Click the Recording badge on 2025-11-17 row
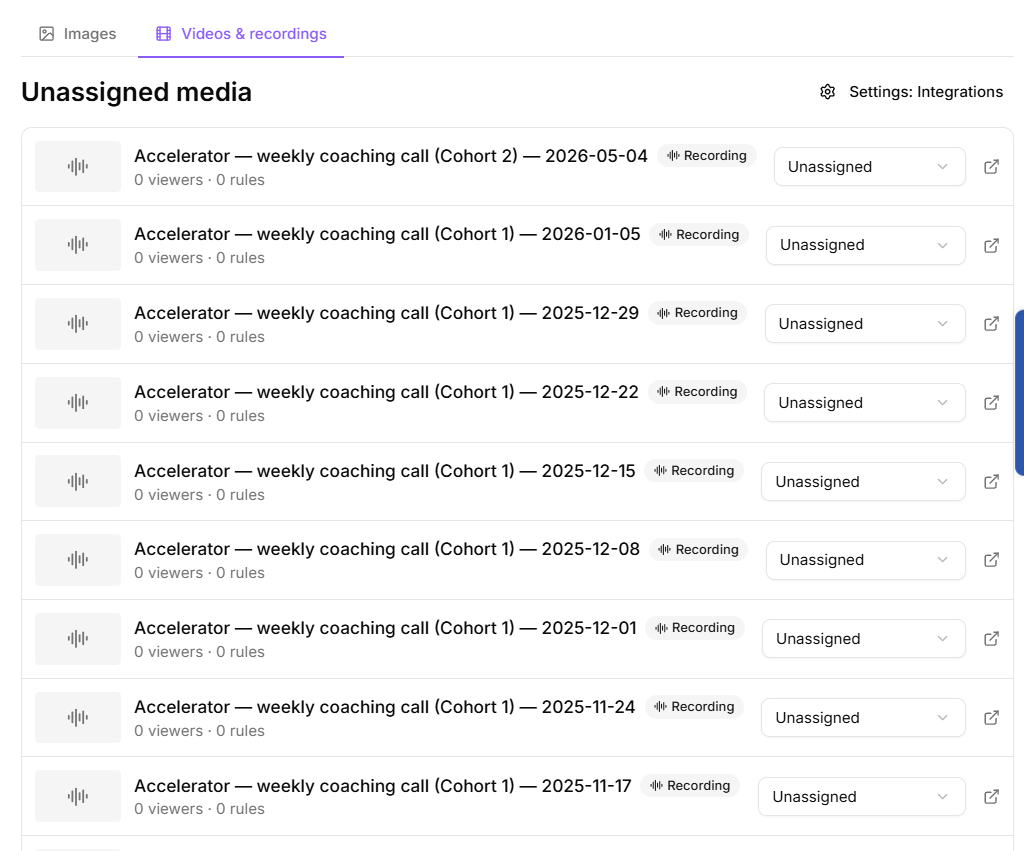This screenshot has width=1024, height=851. pos(690,786)
